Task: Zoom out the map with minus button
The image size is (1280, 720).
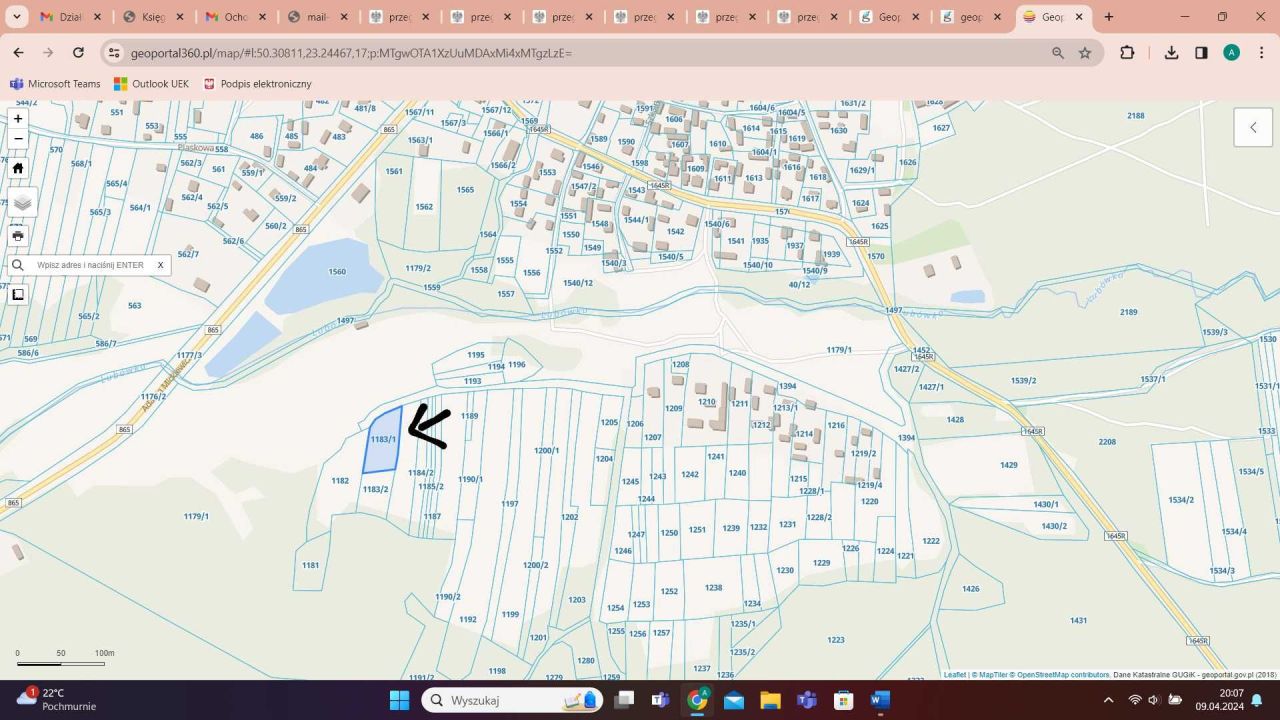Action: click(x=17, y=139)
